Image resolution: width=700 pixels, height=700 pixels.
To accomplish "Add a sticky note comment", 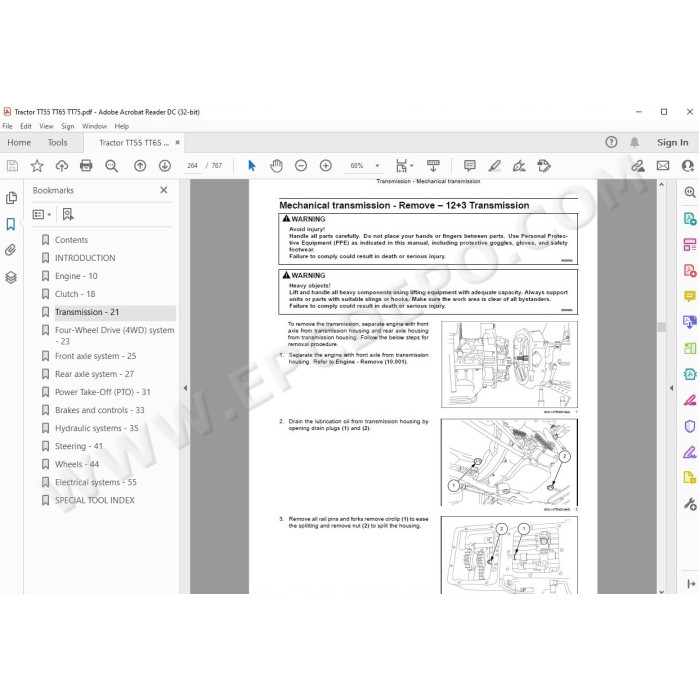I will pos(470,166).
